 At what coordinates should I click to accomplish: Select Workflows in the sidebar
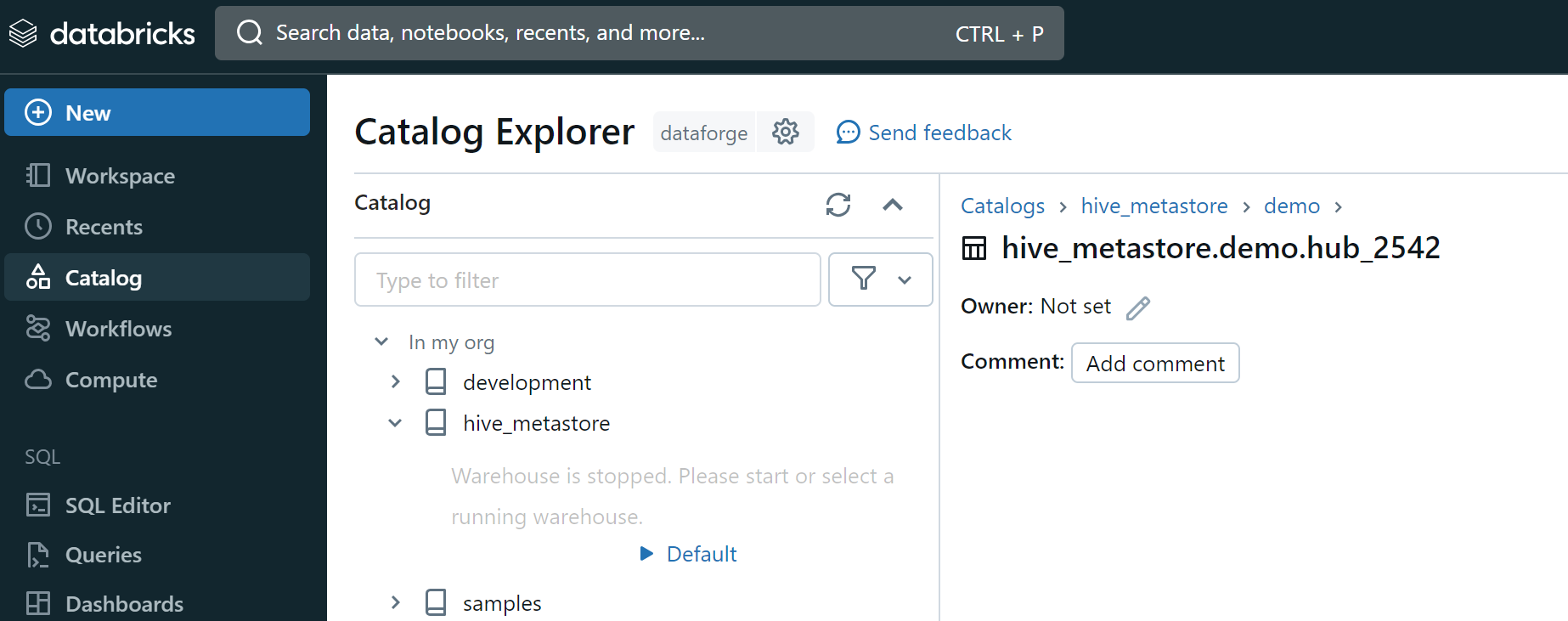pos(157,328)
